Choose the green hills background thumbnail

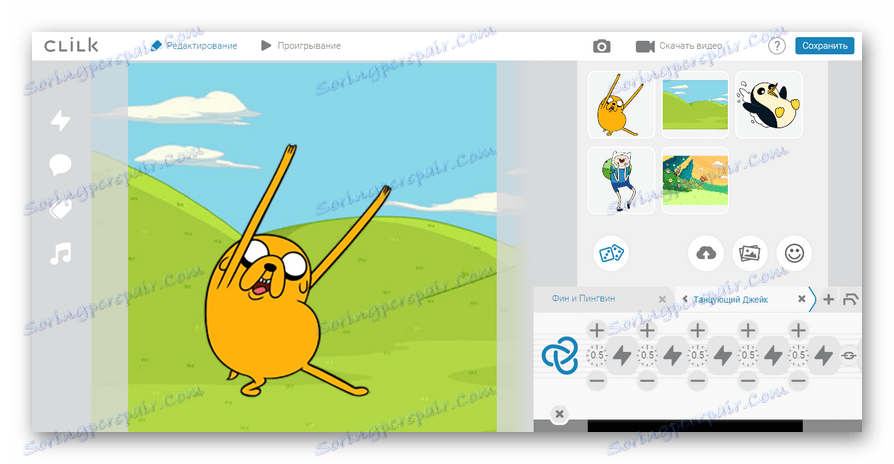(695, 105)
